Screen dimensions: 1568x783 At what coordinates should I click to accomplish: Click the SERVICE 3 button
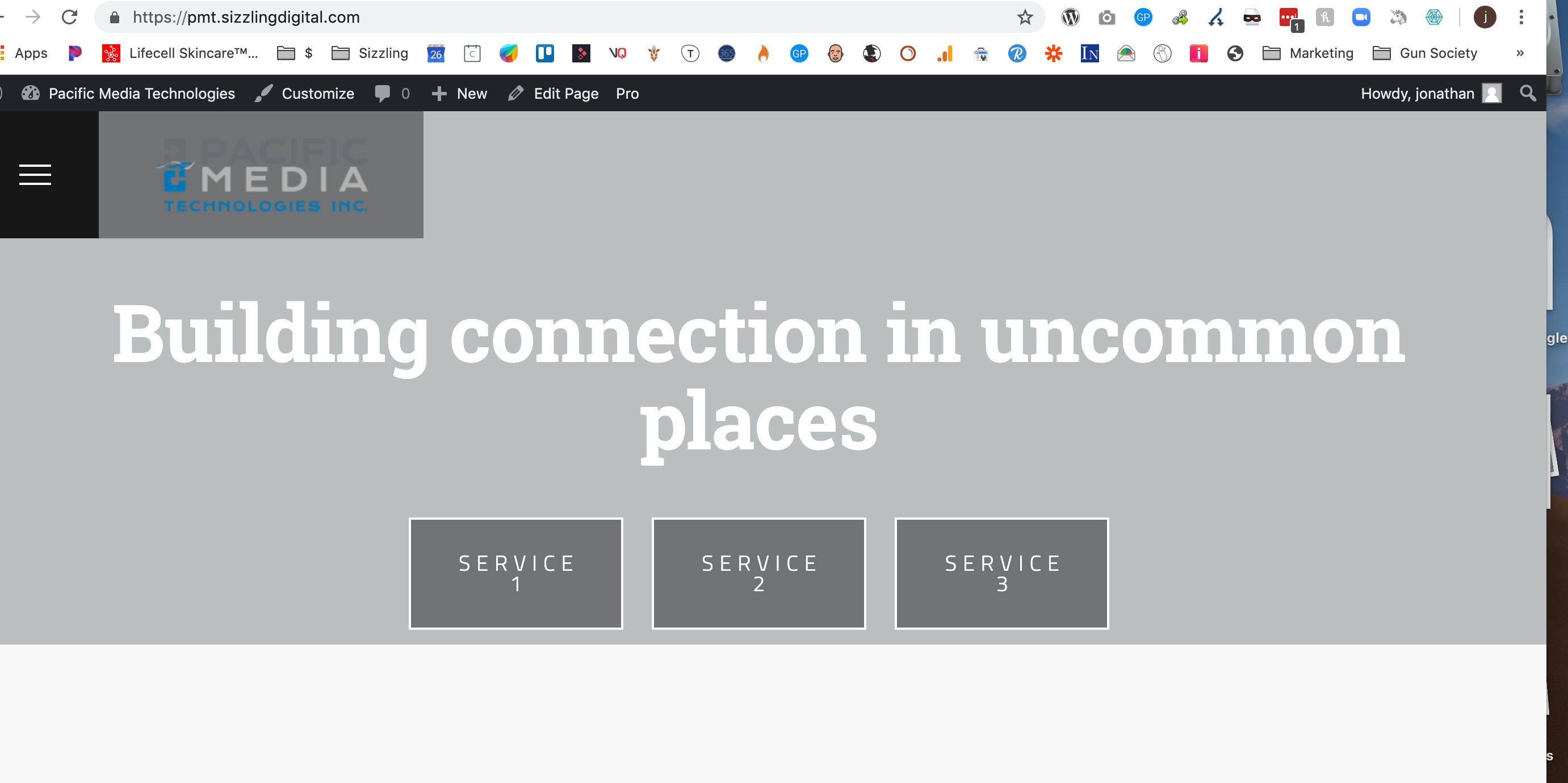(x=1002, y=573)
